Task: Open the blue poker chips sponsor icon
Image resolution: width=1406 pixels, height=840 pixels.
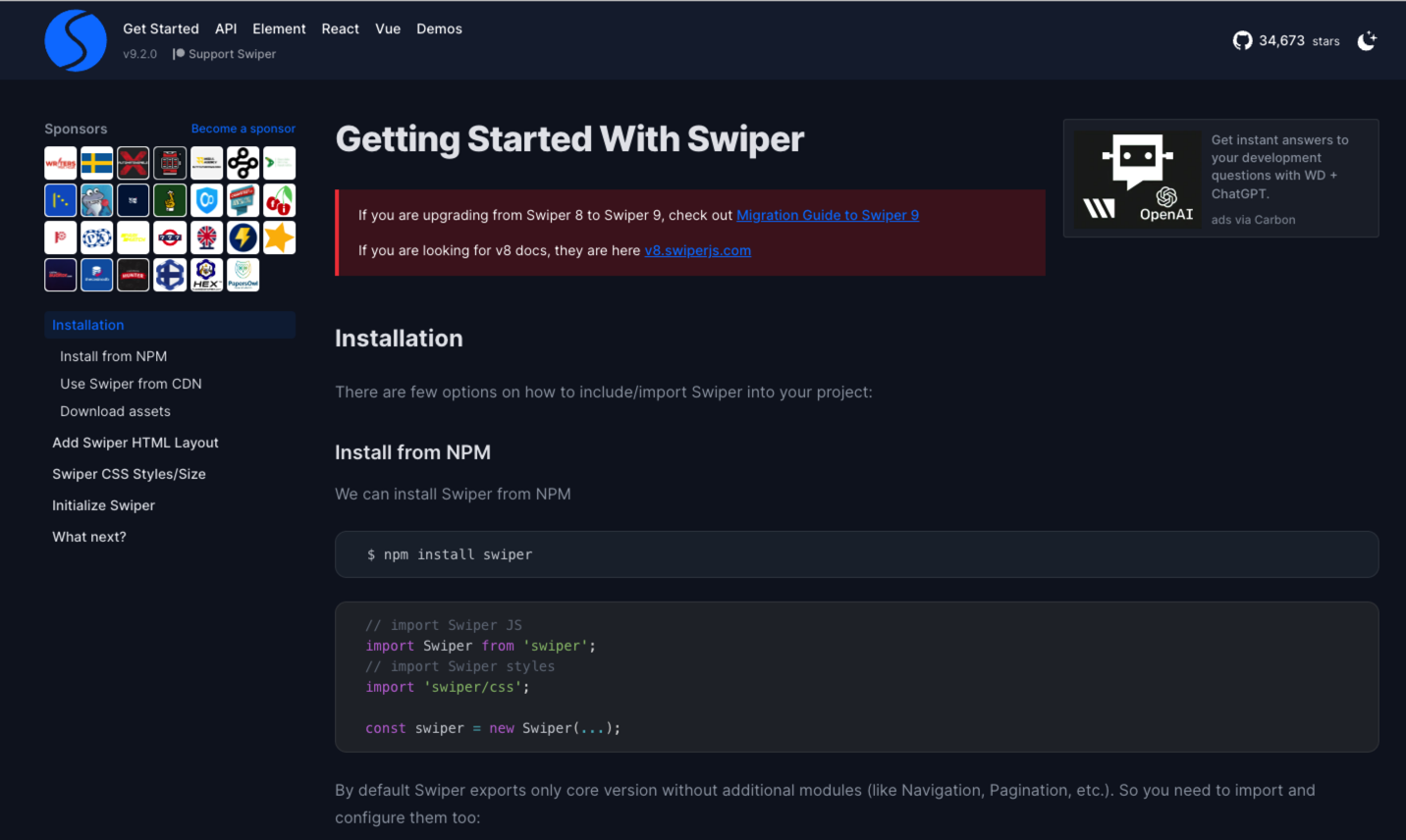Action: tap(97, 237)
